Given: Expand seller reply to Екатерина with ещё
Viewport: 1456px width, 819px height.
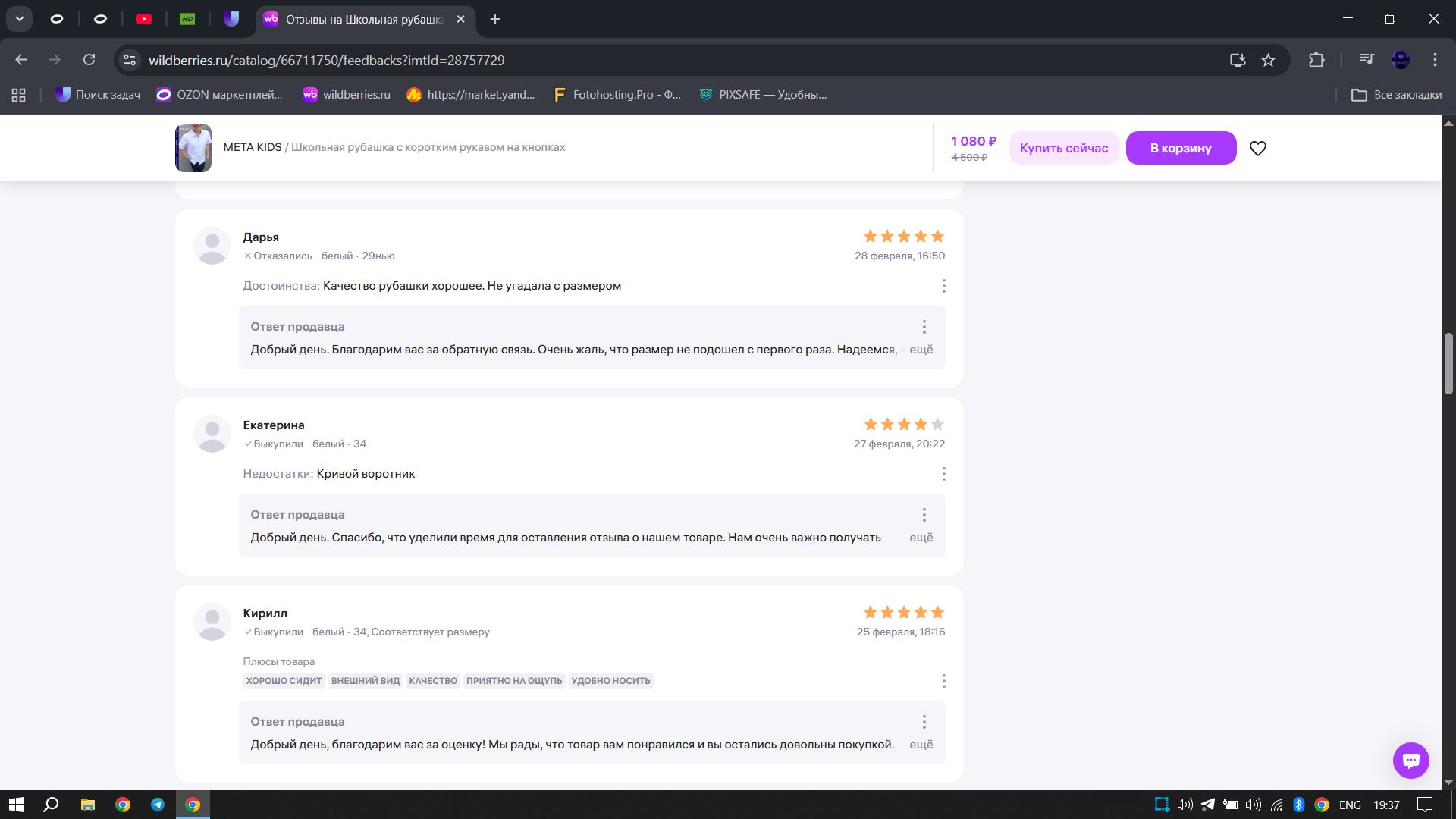Looking at the screenshot, I should [x=921, y=538].
